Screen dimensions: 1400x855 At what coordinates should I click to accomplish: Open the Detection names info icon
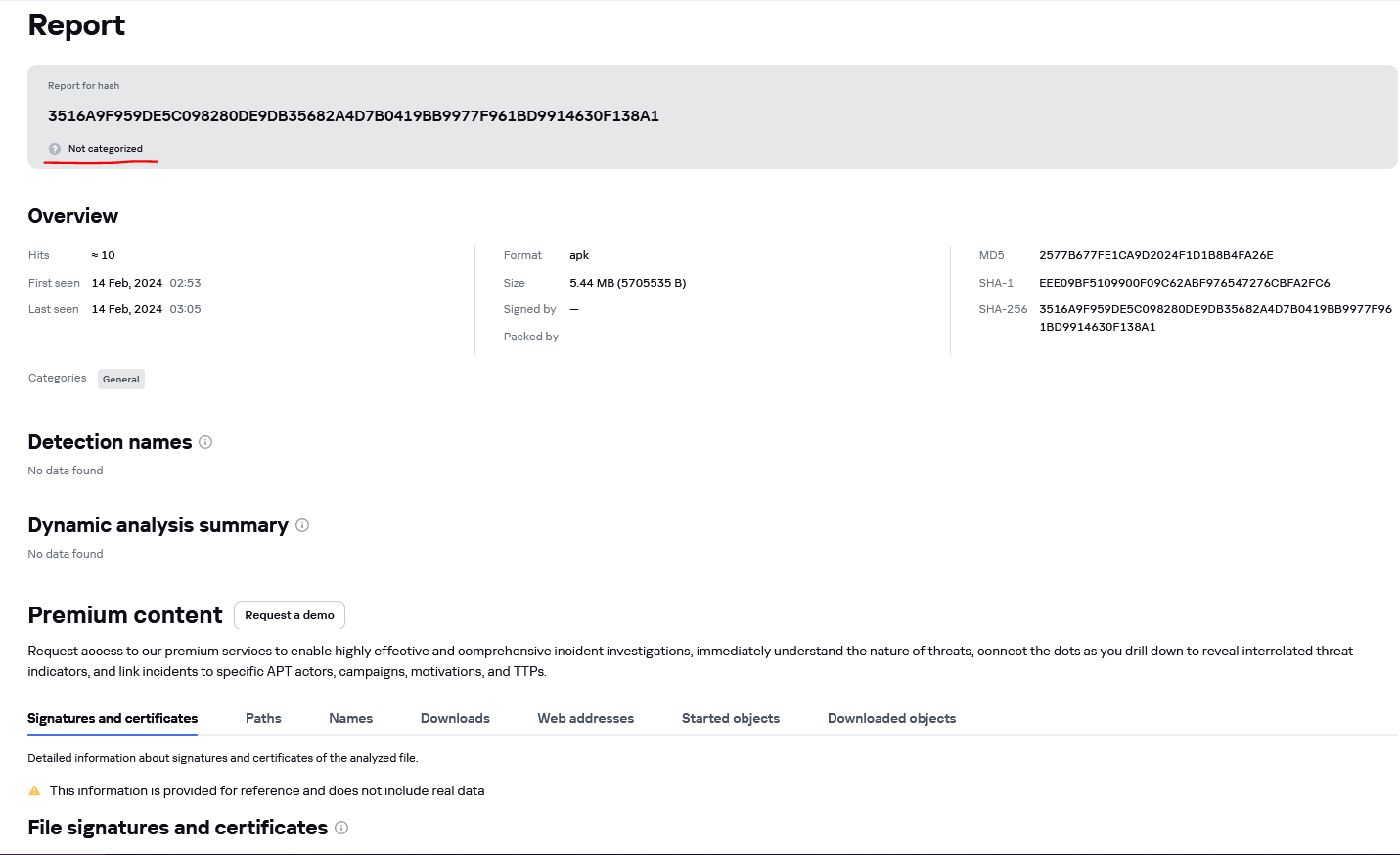pyautogui.click(x=205, y=442)
